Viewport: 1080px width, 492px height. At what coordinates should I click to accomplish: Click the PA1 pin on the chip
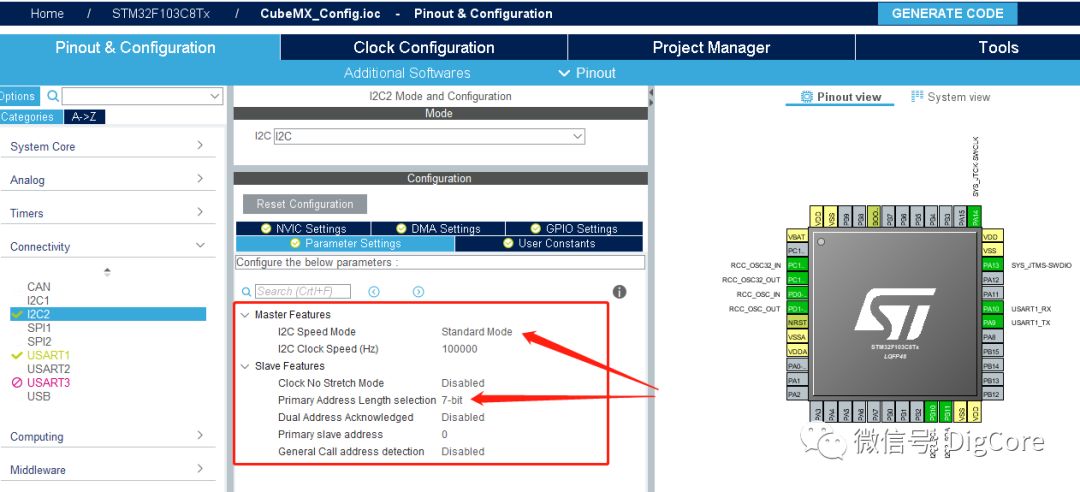796,380
